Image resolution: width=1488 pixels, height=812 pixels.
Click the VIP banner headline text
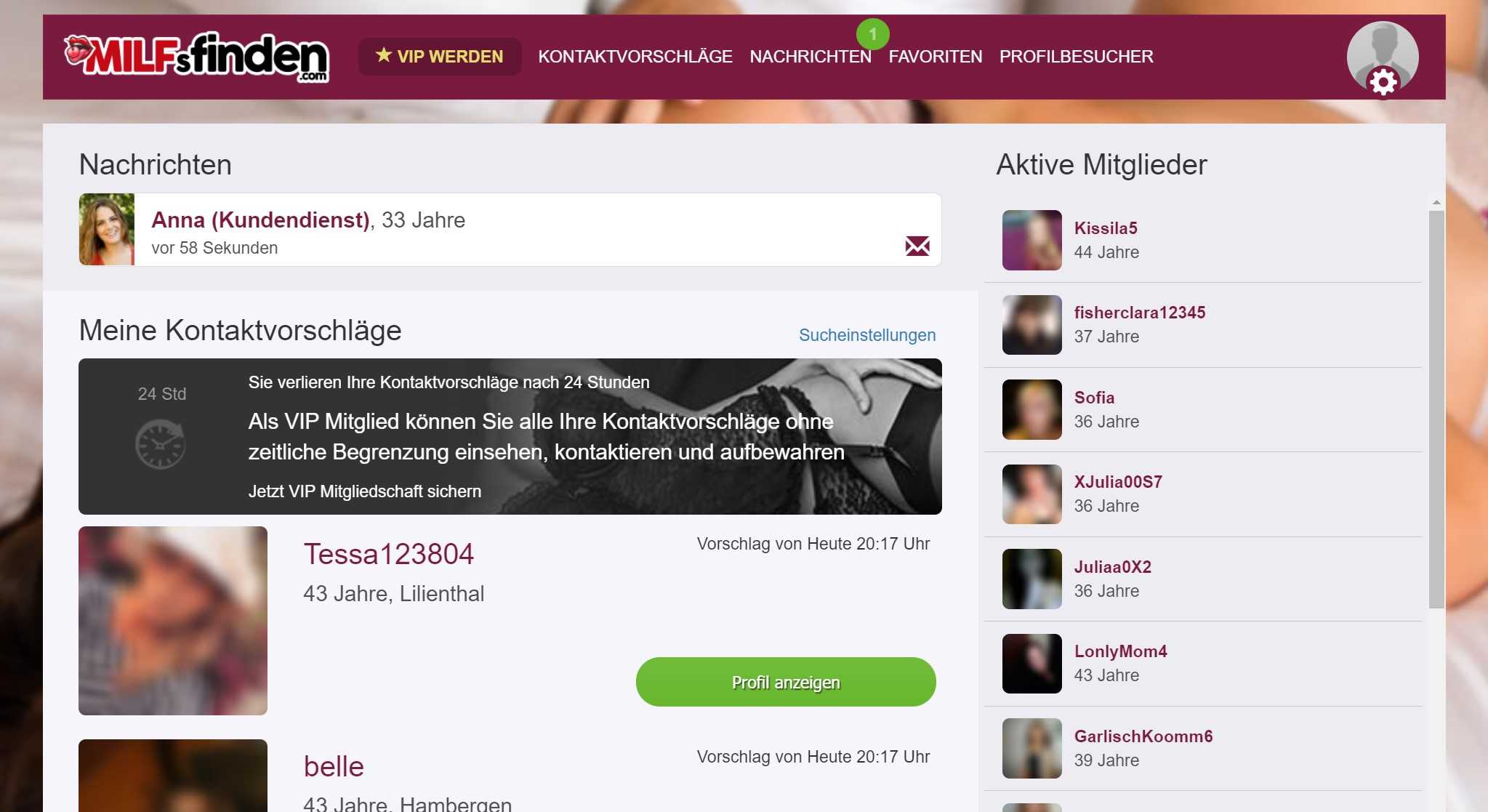pyautogui.click(x=547, y=437)
